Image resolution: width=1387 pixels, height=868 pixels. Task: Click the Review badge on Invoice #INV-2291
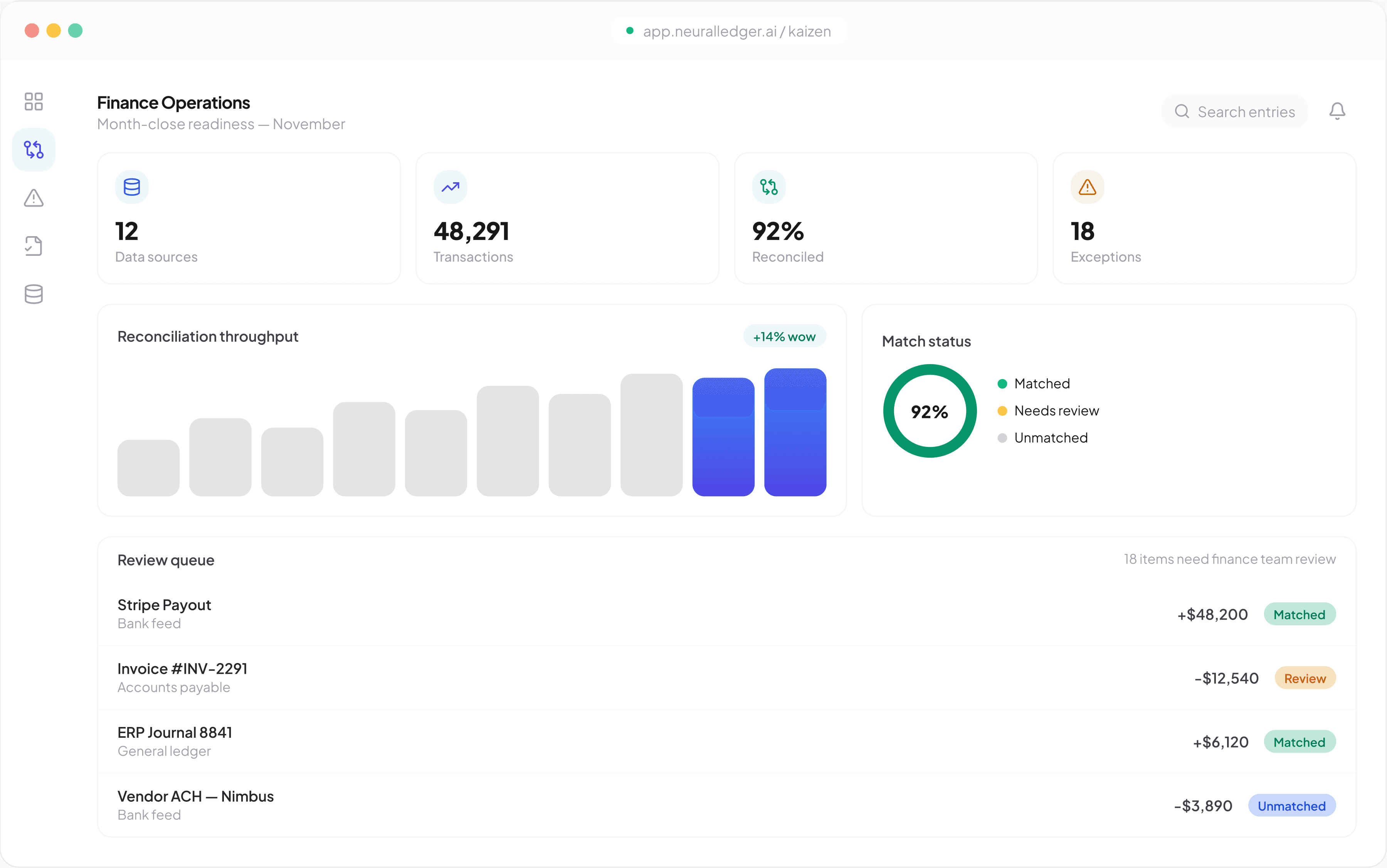1305,678
